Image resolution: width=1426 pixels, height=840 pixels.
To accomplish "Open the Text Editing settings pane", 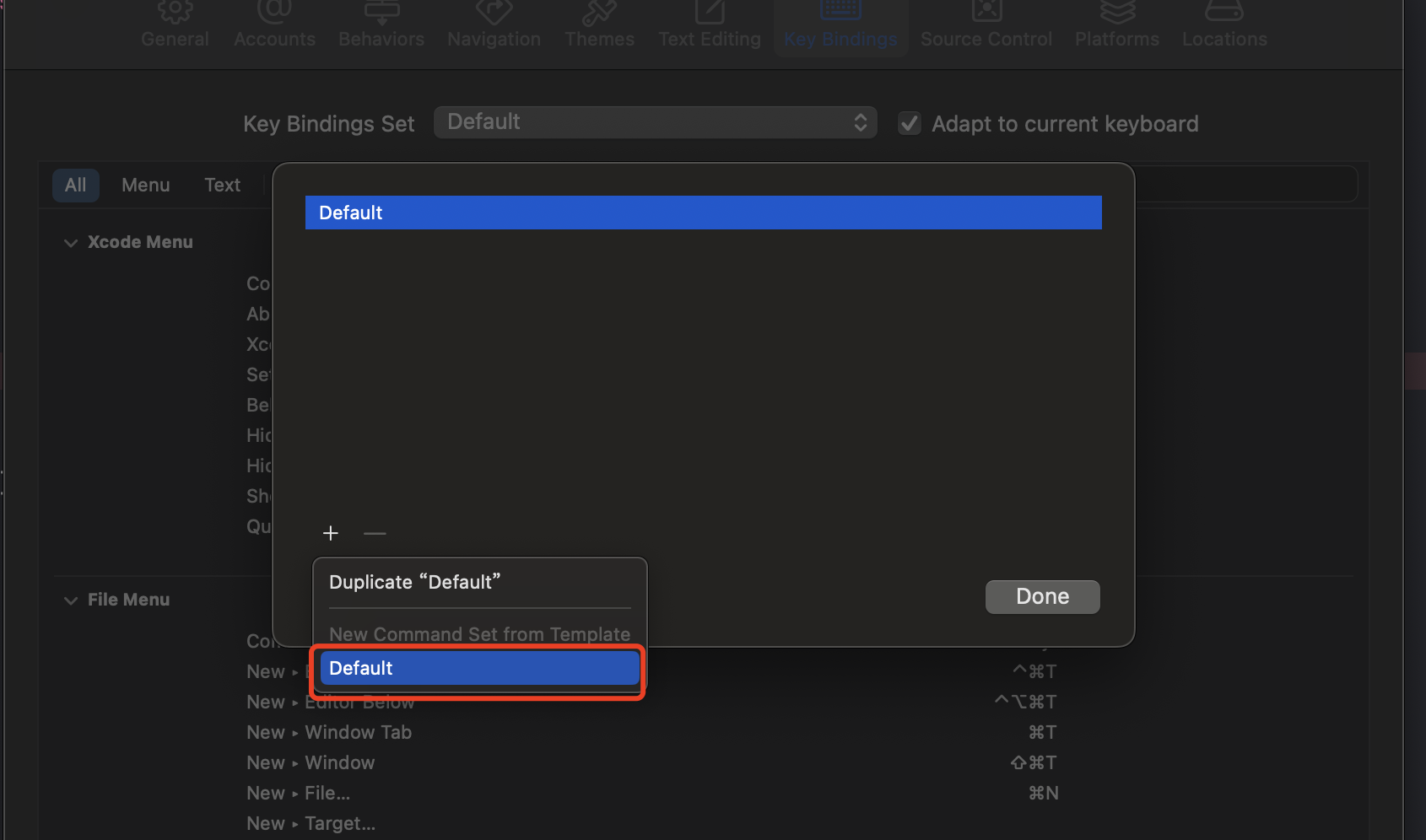I will (x=709, y=25).
